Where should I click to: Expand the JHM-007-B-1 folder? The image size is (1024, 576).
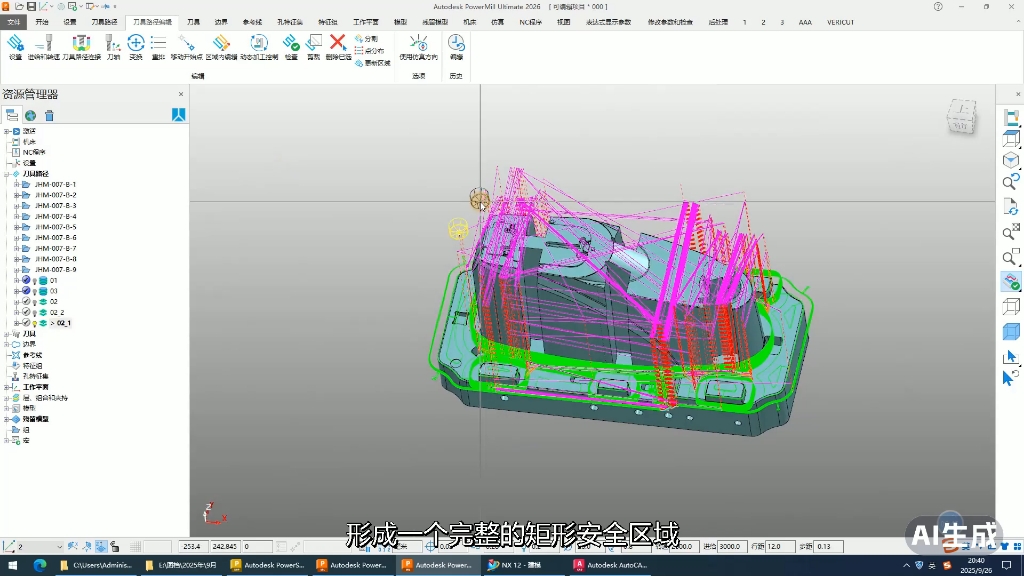[x=16, y=185]
